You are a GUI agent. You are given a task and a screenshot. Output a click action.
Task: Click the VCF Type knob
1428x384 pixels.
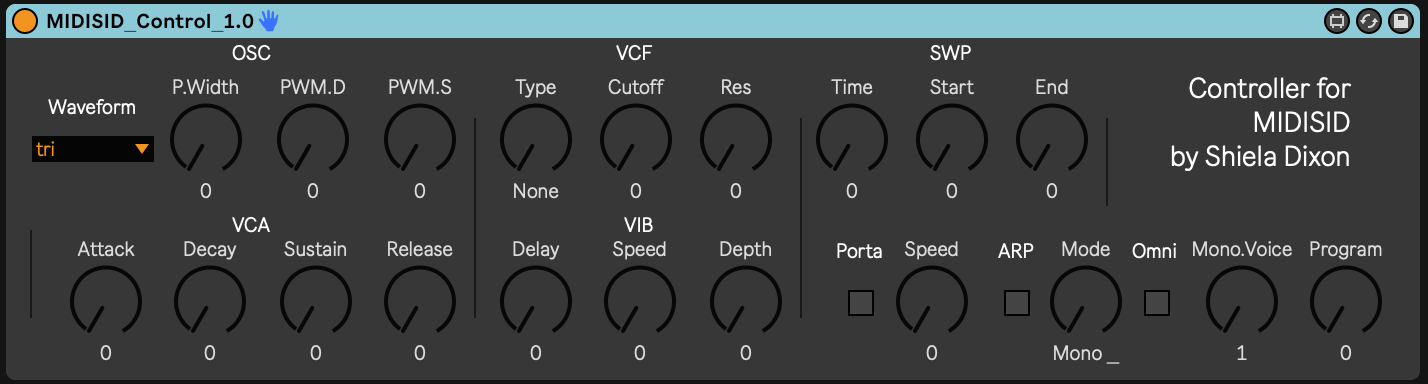tap(536, 139)
